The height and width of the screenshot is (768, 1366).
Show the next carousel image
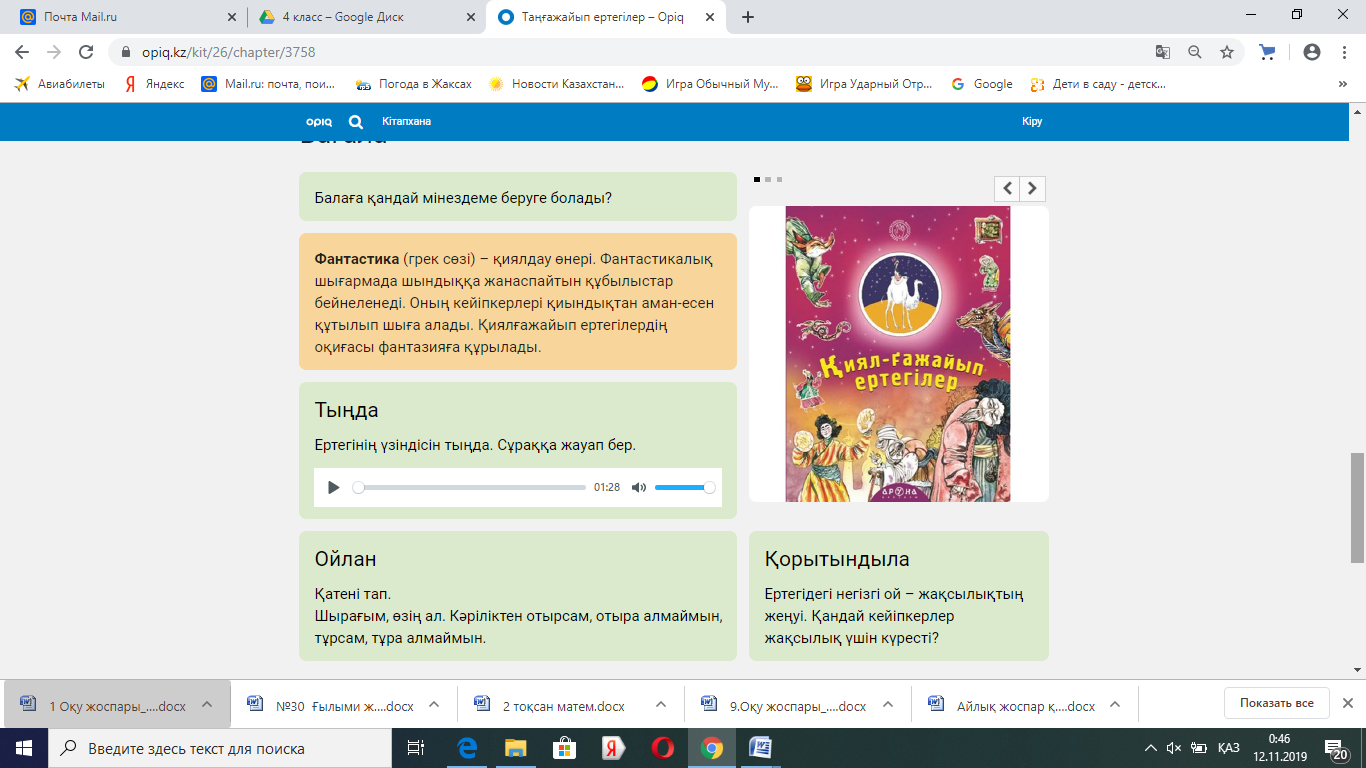(x=1033, y=188)
